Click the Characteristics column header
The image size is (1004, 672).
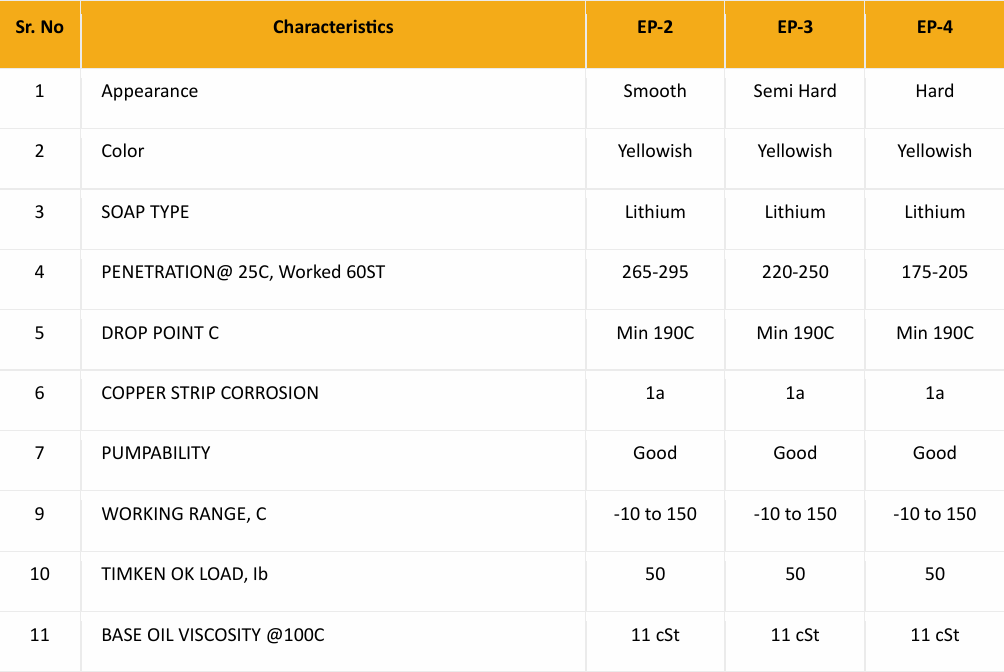tap(333, 27)
